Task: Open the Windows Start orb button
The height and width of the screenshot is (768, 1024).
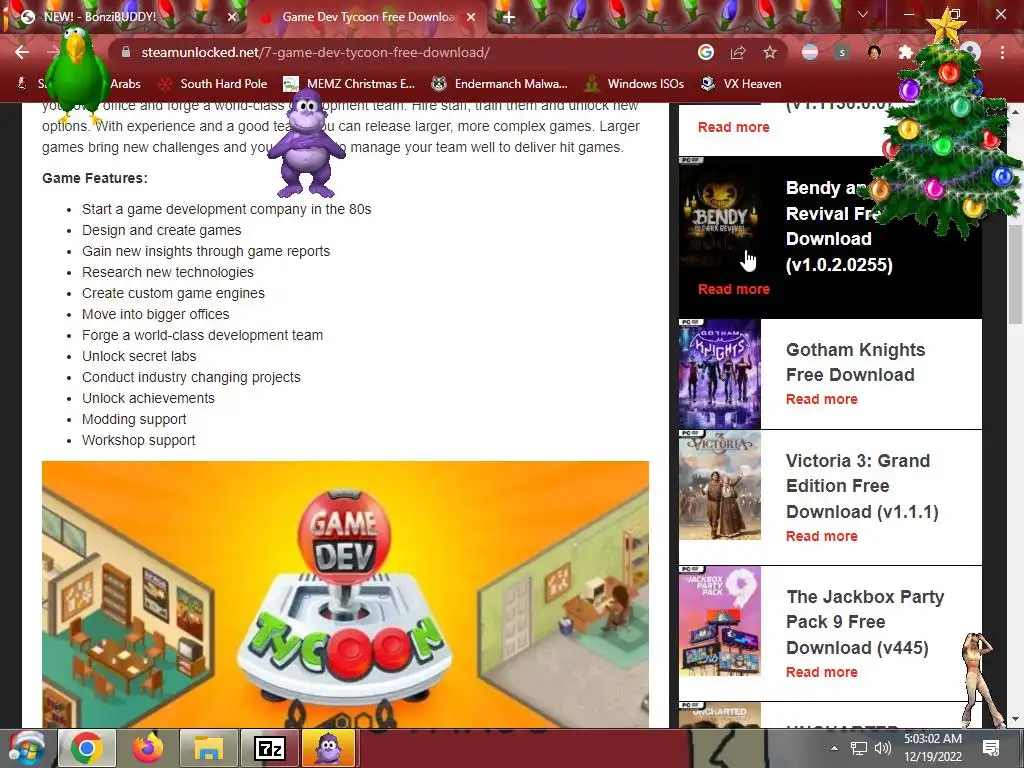Action: 27,748
